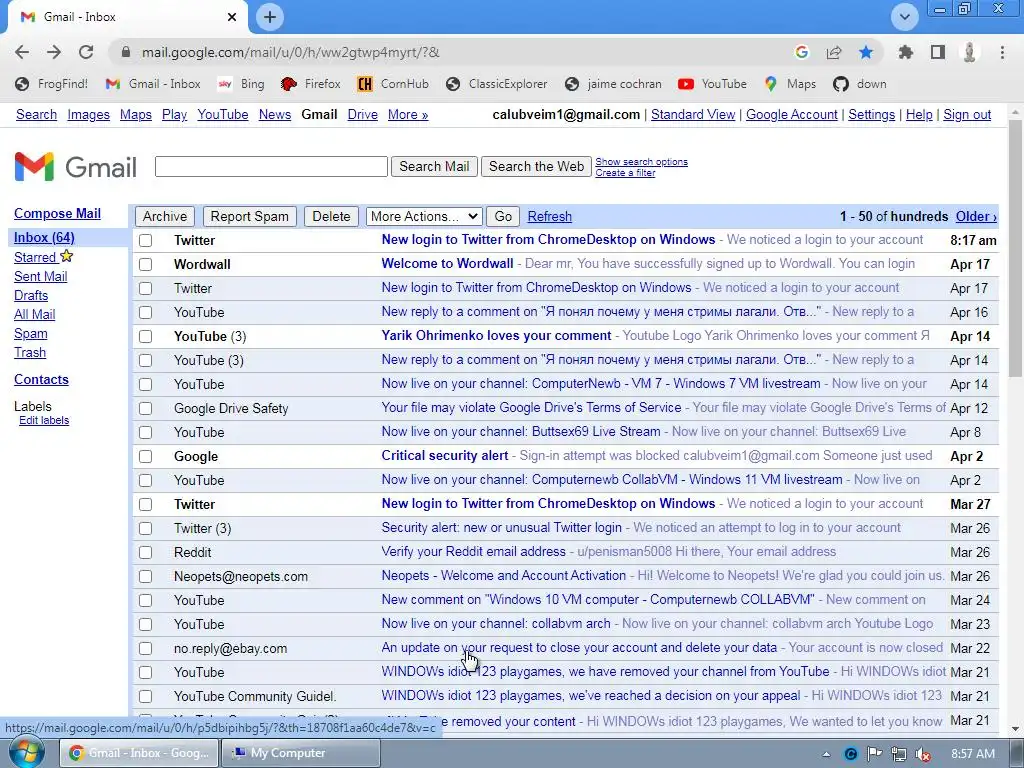Select the Reddit email checkbox
Image resolution: width=1024 pixels, height=768 pixels.
tap(146, 552)
